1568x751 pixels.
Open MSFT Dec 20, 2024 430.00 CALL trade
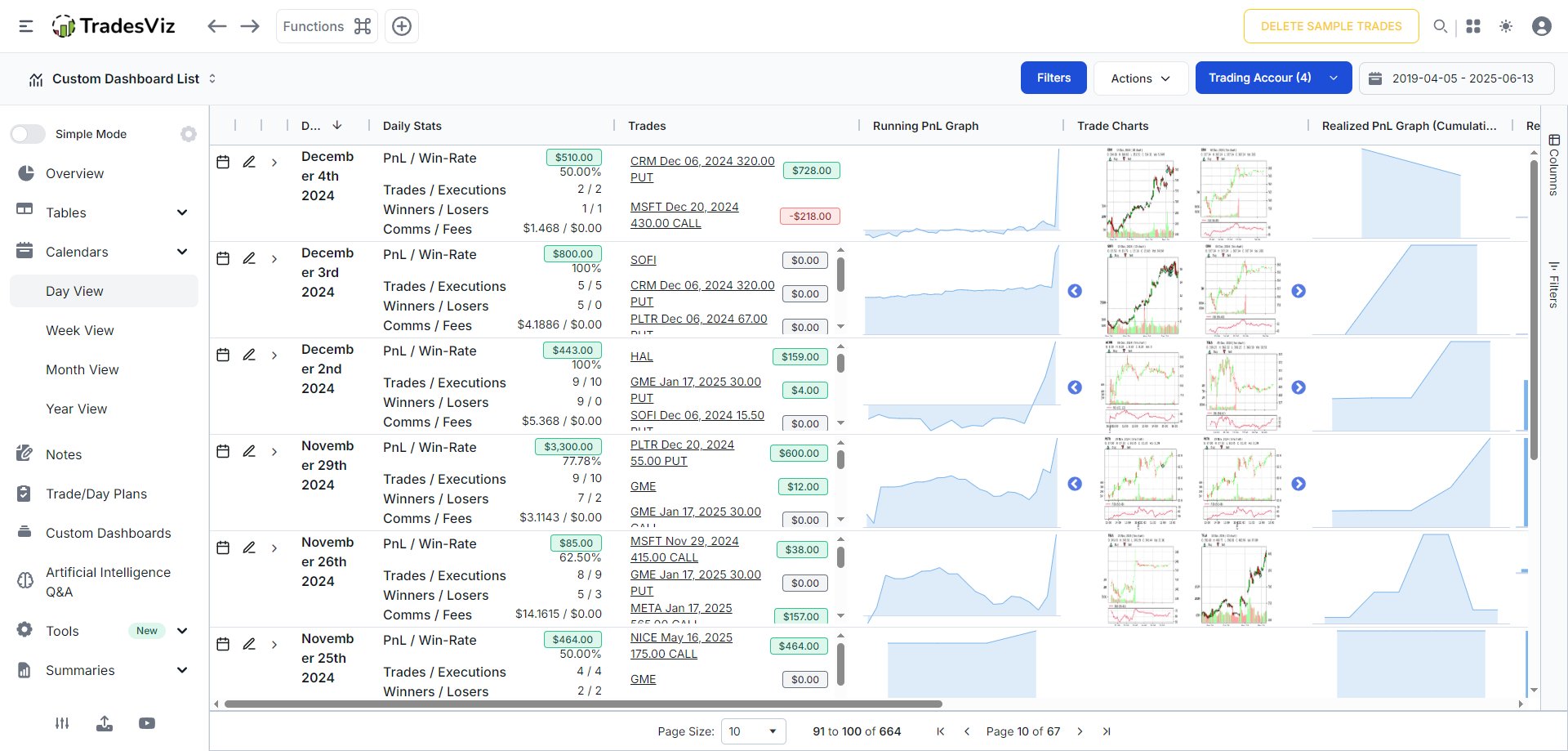pyautogui.click(x=684, y=215)
